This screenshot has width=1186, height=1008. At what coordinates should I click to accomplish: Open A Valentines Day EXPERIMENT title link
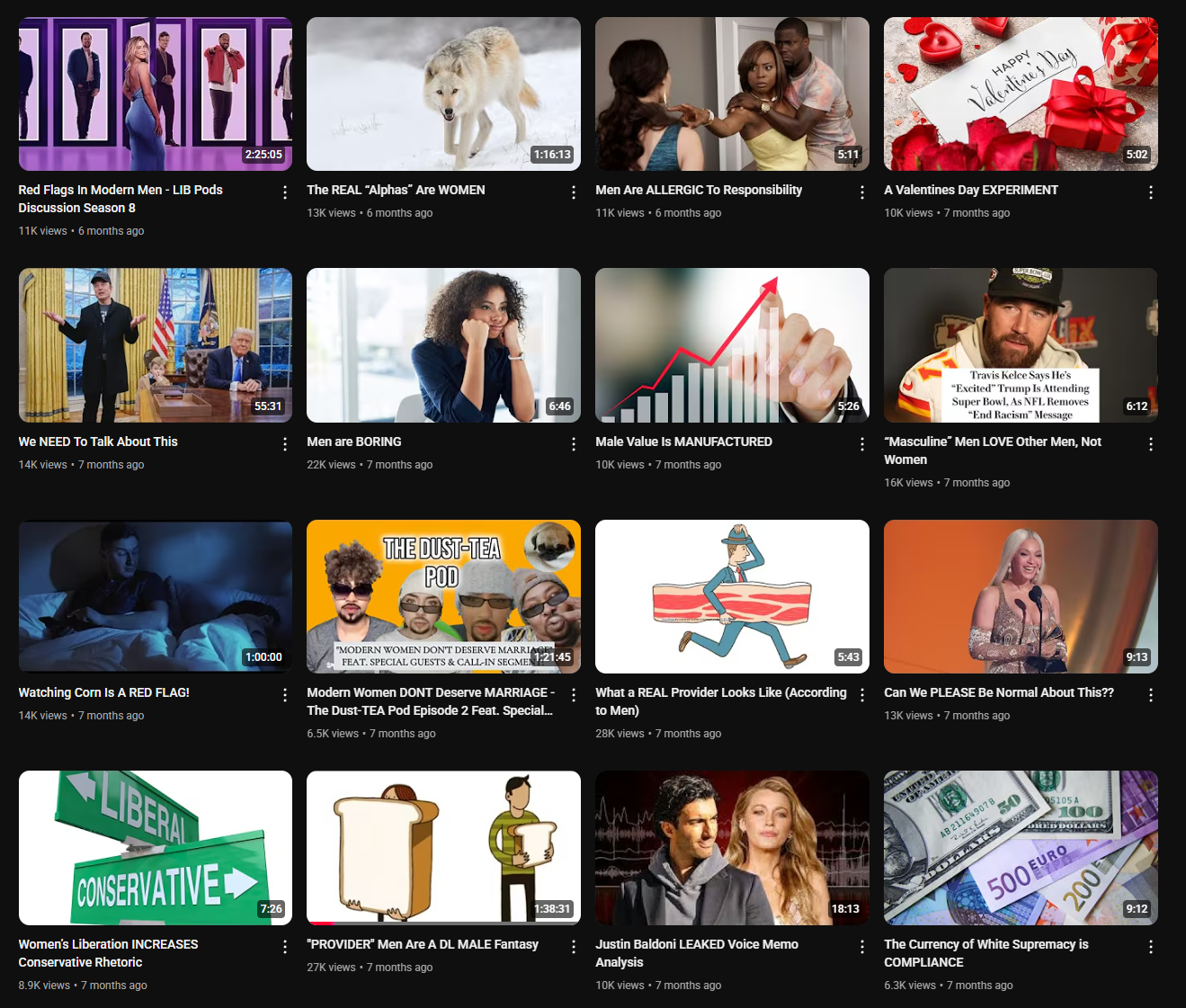point(971,190)
